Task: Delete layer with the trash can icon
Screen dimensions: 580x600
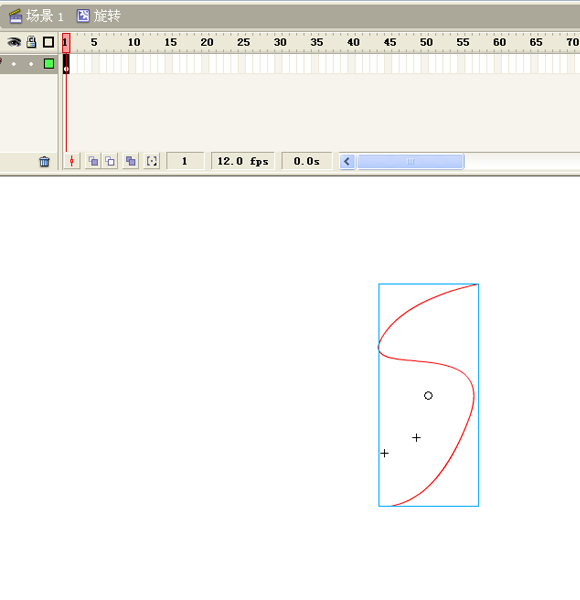Action: (44, 161)
